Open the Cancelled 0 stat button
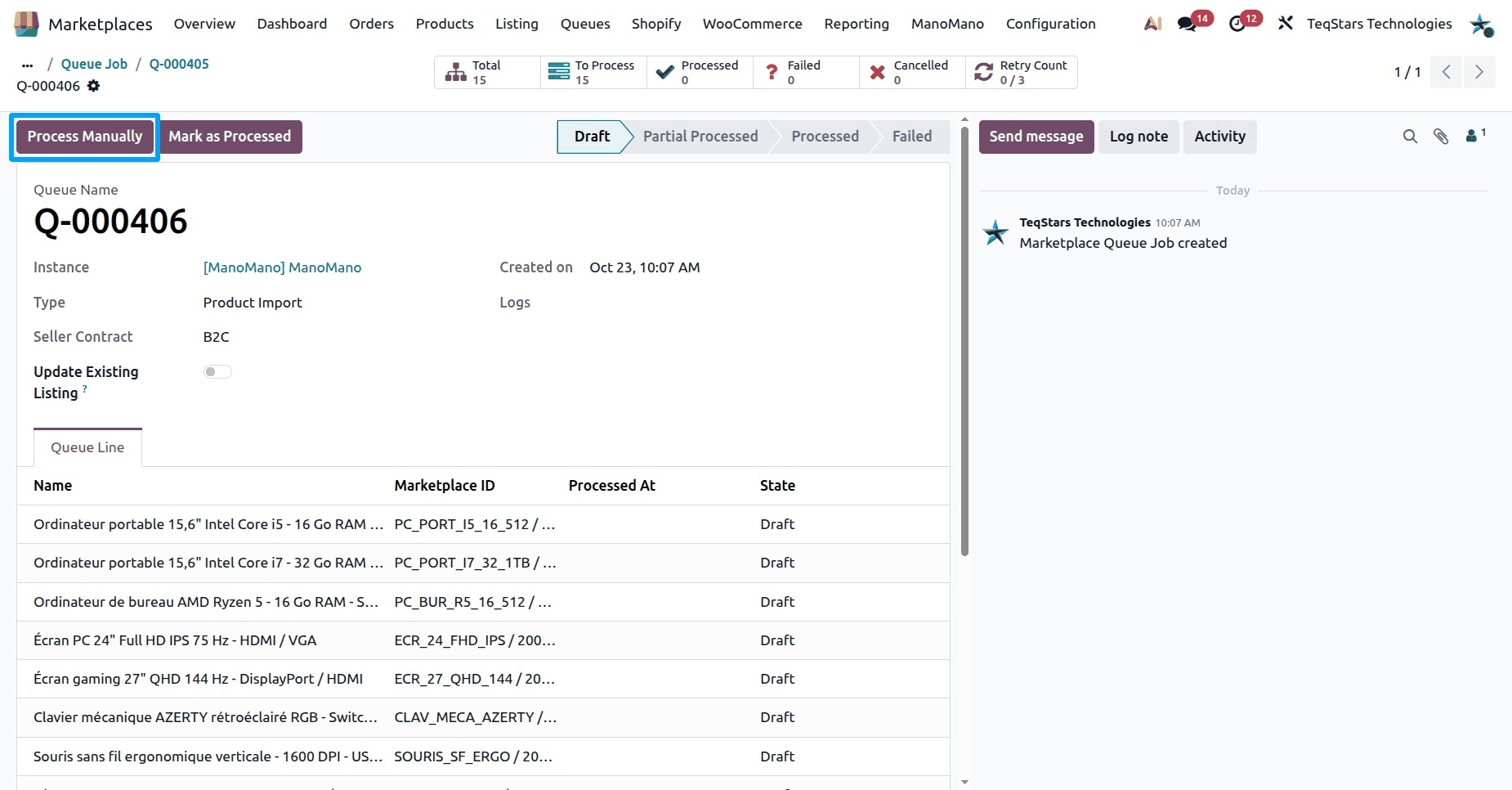Image resolution: width=1512 pixels, height=790 pixels. coord(912,72)
